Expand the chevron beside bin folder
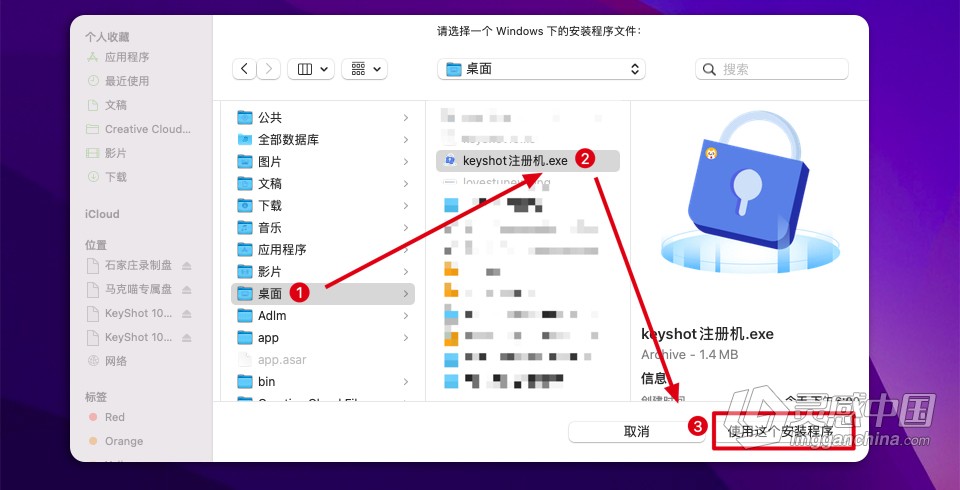Screen dimensions: 960x490 (x=406, y=382)
